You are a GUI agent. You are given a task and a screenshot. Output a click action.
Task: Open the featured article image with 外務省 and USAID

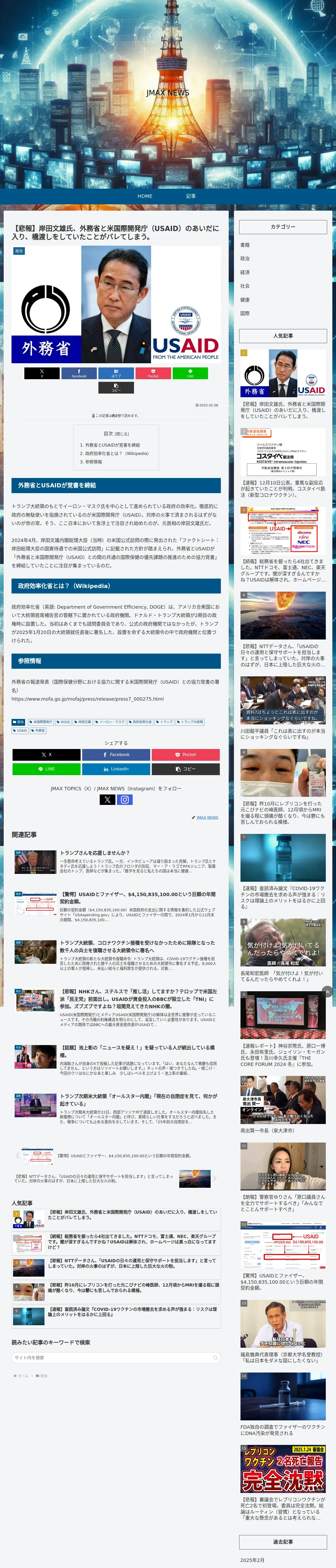point(116,304)
